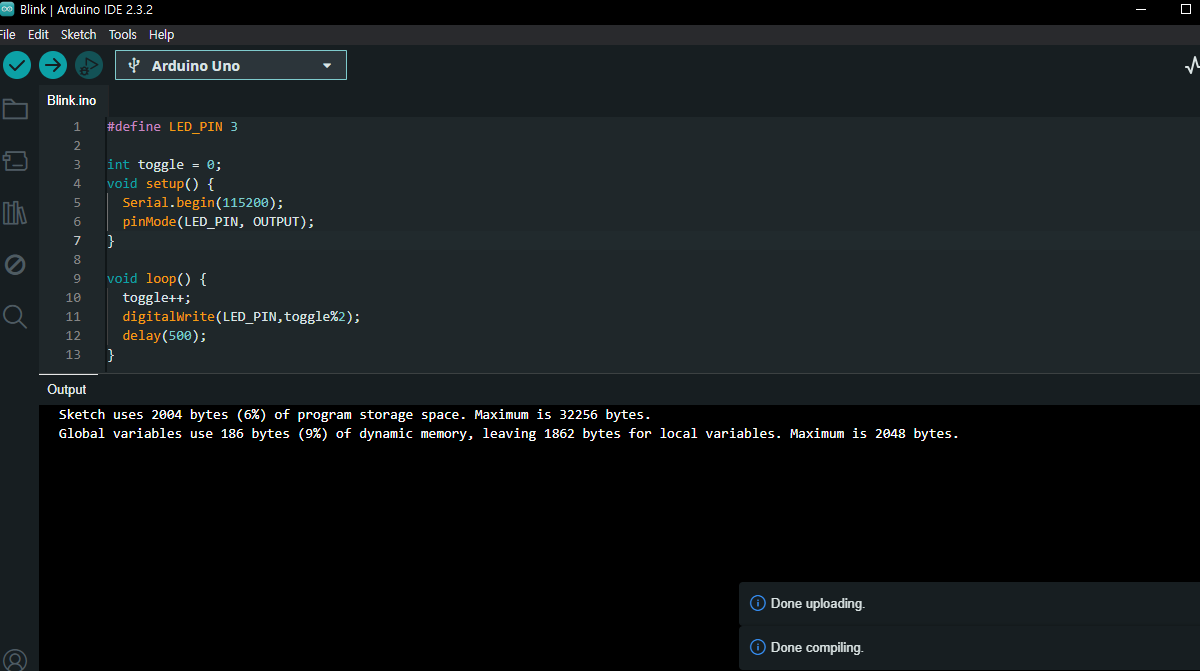Click the Arduino IDE app logo
Screen dimensions: 1200x671
click(x=7, y=9)
